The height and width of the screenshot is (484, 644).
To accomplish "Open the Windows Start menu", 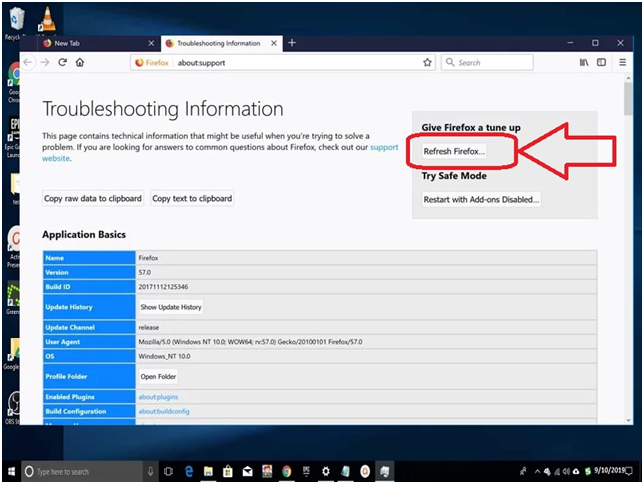I will 12,471.
